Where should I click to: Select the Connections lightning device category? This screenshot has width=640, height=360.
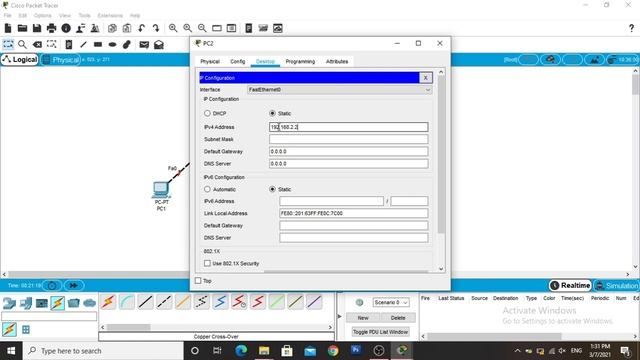(58, 303)
